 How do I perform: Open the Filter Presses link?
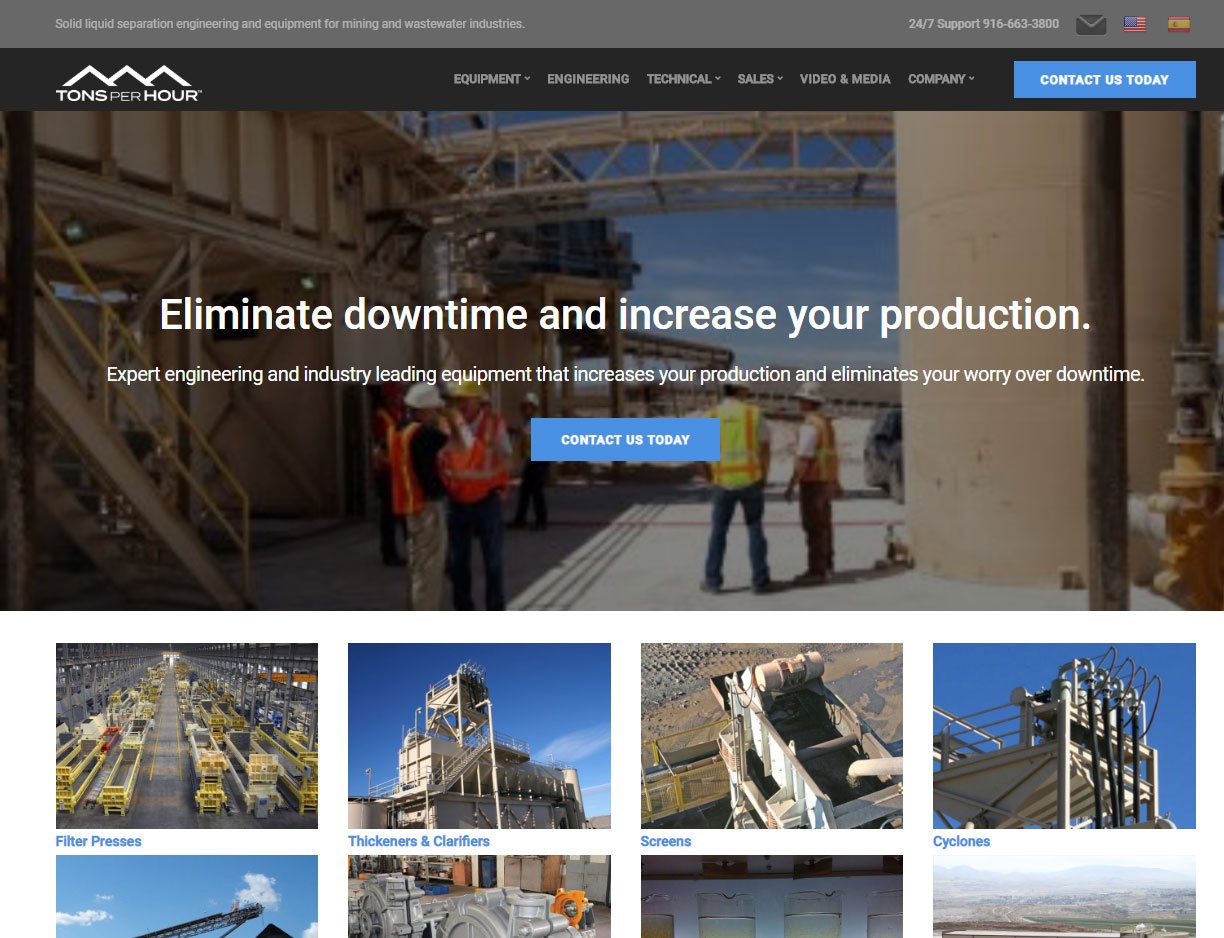[x=98, y=841]
